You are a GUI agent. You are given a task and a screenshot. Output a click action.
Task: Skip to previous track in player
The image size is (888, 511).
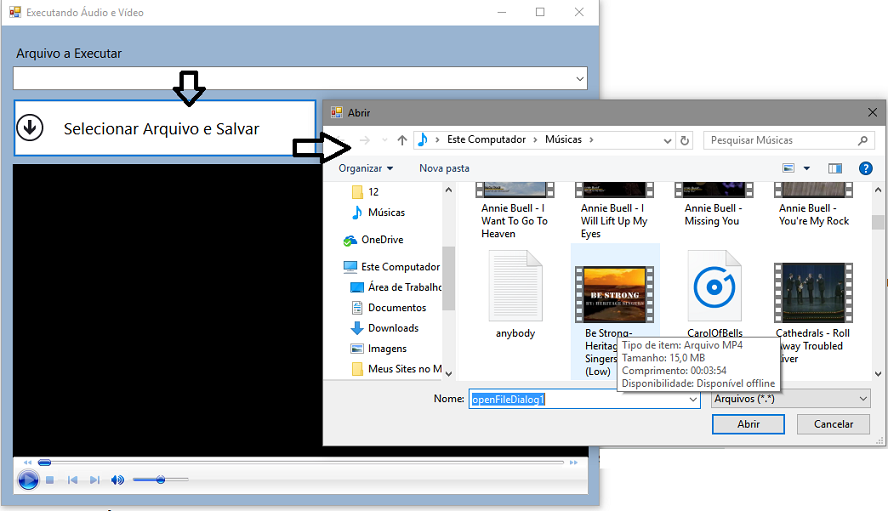[72, 480]
